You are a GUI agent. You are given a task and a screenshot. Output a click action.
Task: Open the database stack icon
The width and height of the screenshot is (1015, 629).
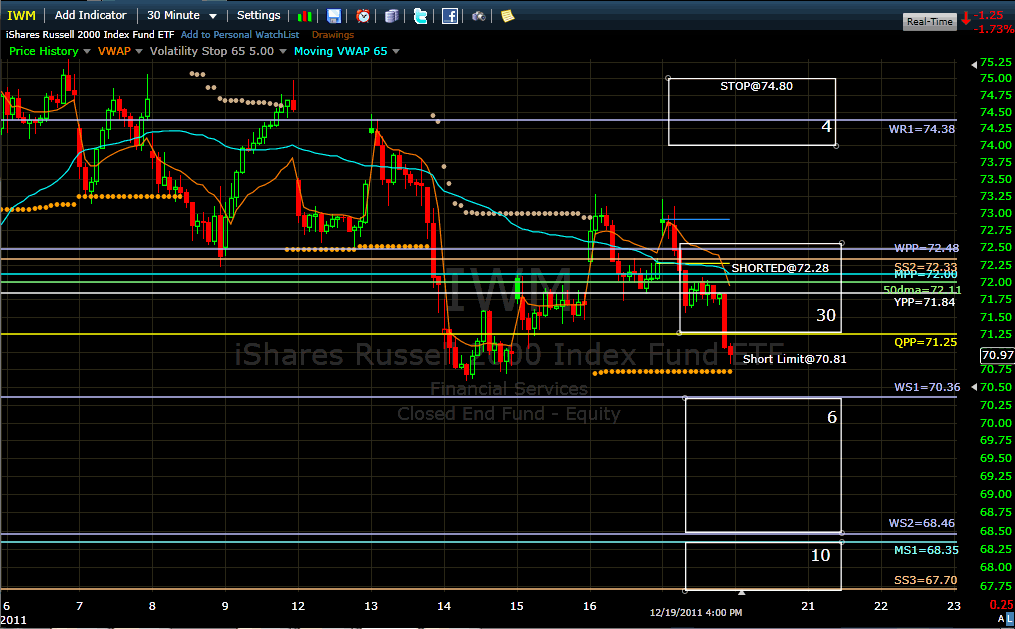pos(392,16)
